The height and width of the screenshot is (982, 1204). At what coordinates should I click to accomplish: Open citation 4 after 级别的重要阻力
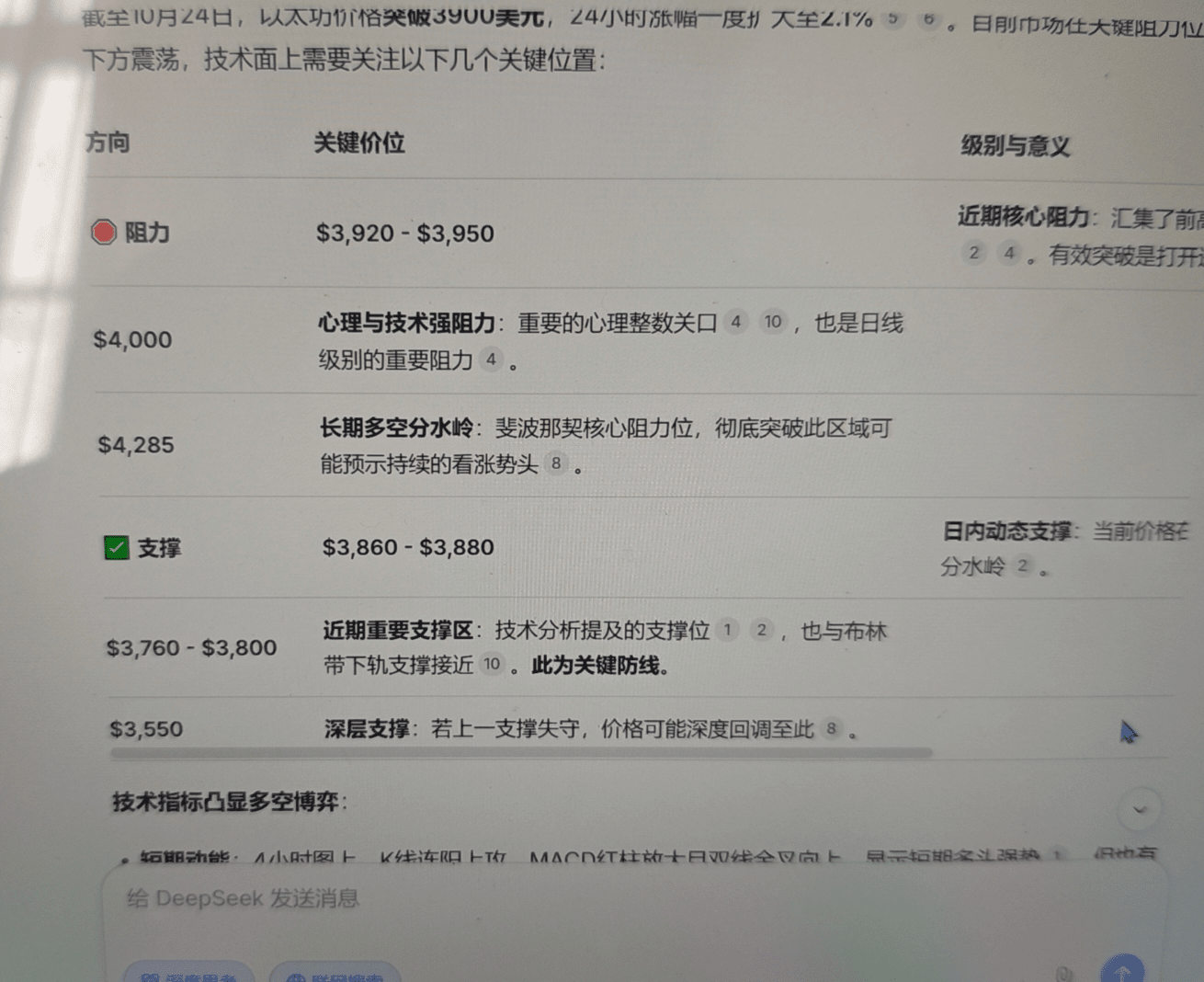tap(491, 360)
